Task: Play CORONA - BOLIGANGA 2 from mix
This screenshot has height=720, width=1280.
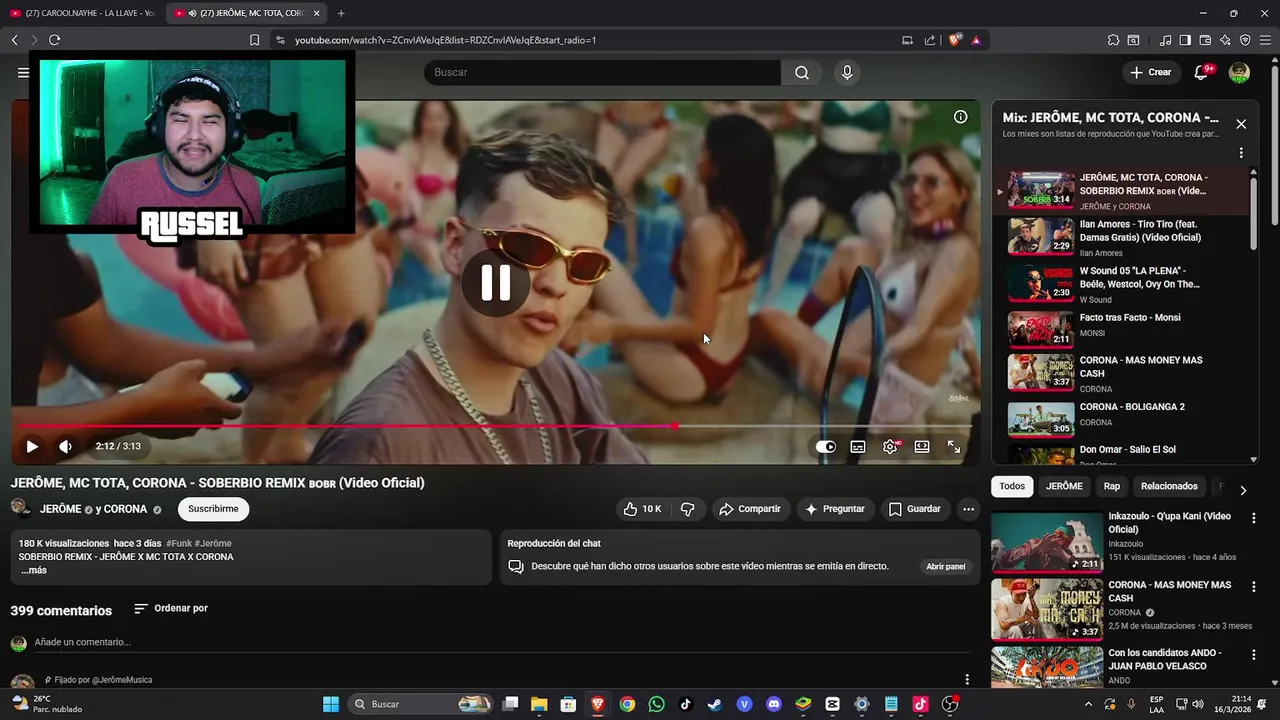Action: click(1120, 418)
